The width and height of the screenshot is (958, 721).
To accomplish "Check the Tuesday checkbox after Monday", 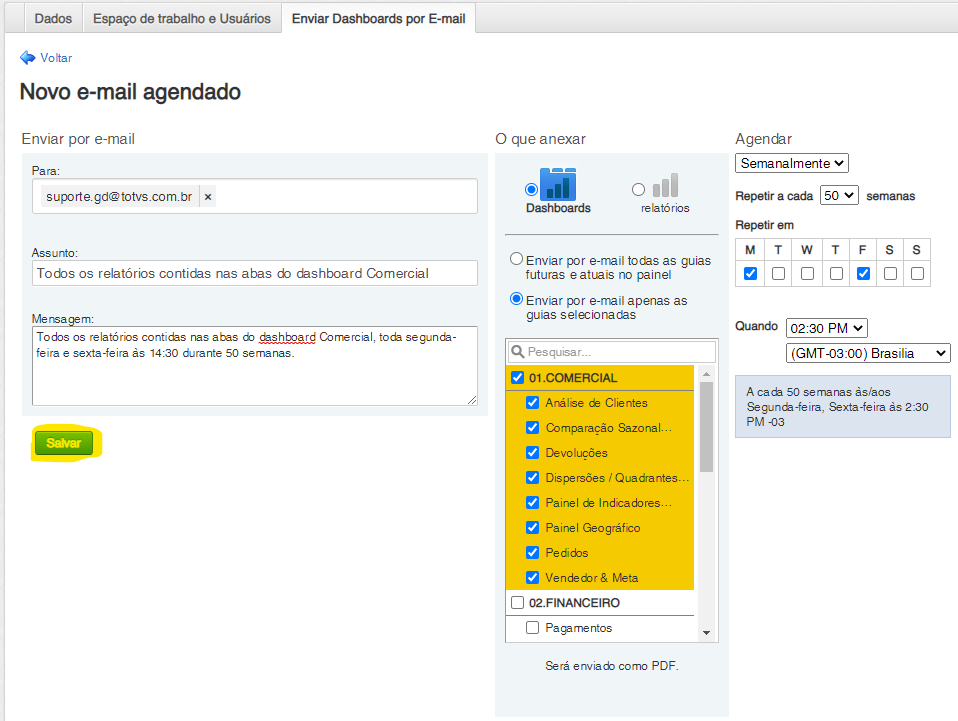I will (778, 273).
